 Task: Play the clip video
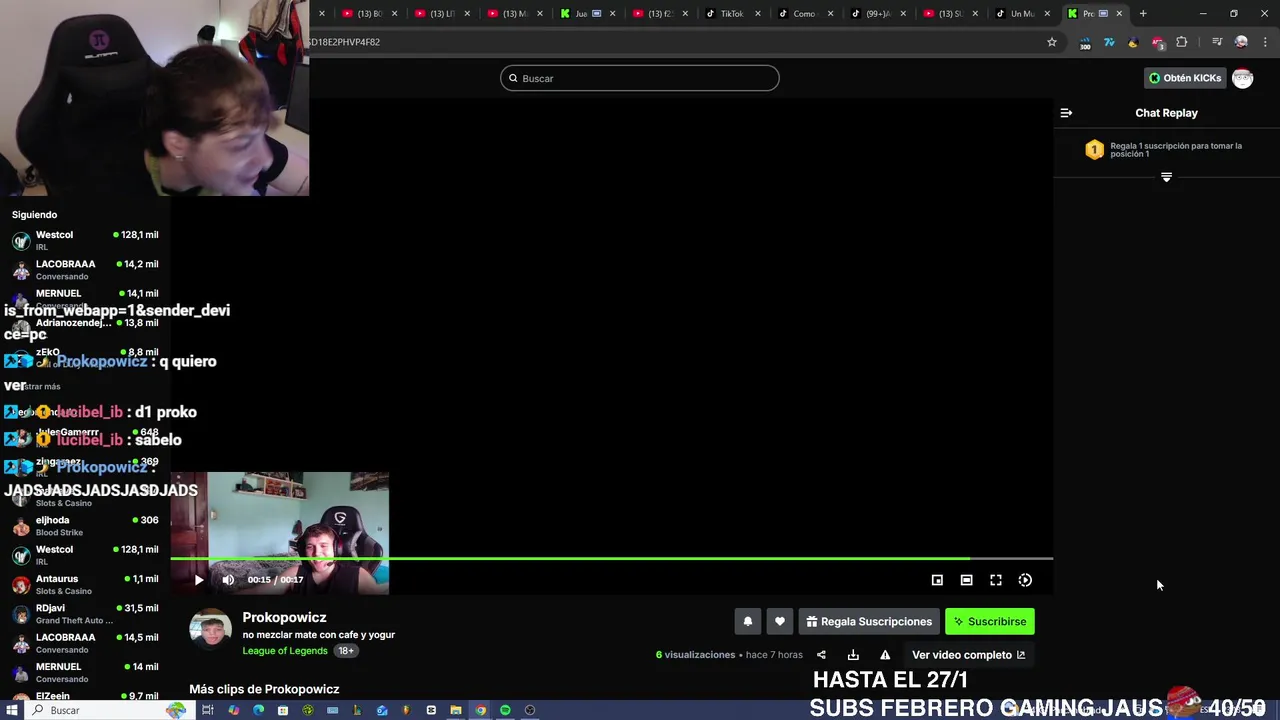(198, 580)
